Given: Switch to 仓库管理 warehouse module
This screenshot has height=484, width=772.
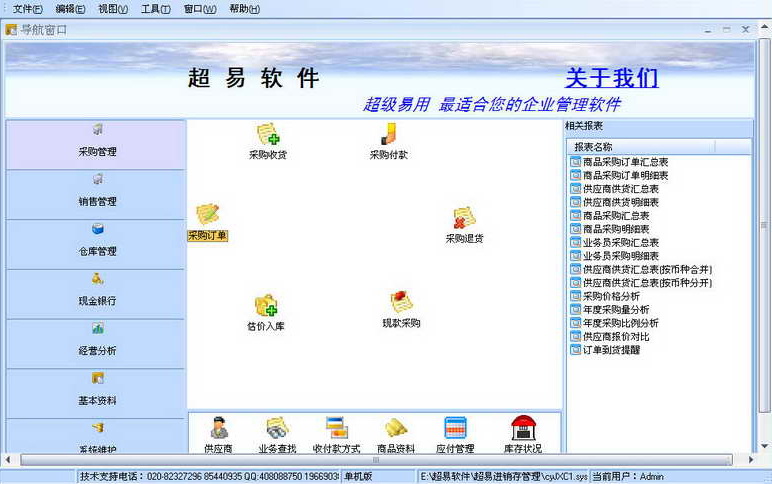Looking at the screenshot, I should [x=96, y=245].
